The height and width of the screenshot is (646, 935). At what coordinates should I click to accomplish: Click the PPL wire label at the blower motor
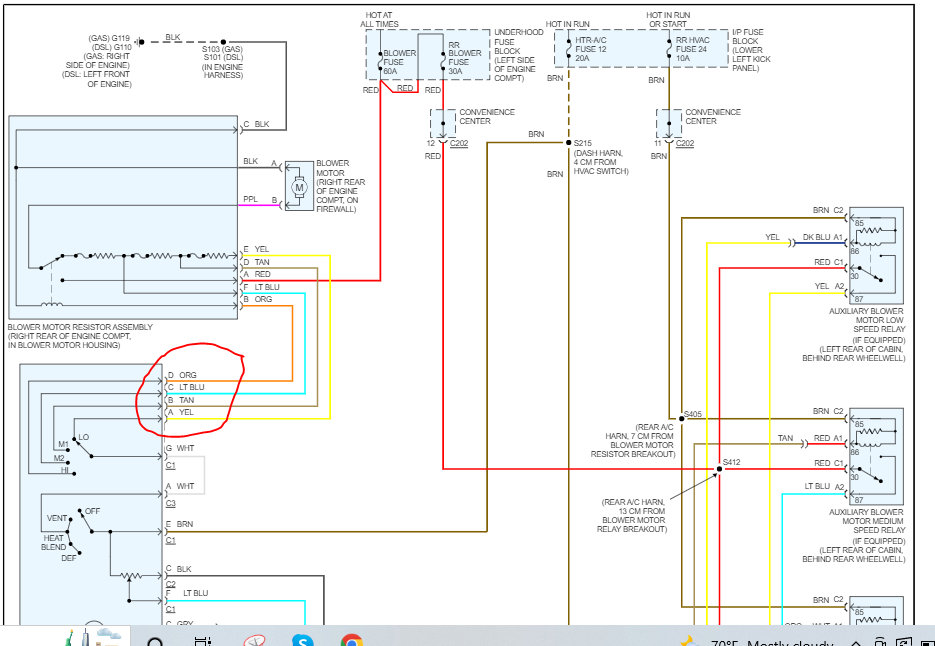pos(250,199)
